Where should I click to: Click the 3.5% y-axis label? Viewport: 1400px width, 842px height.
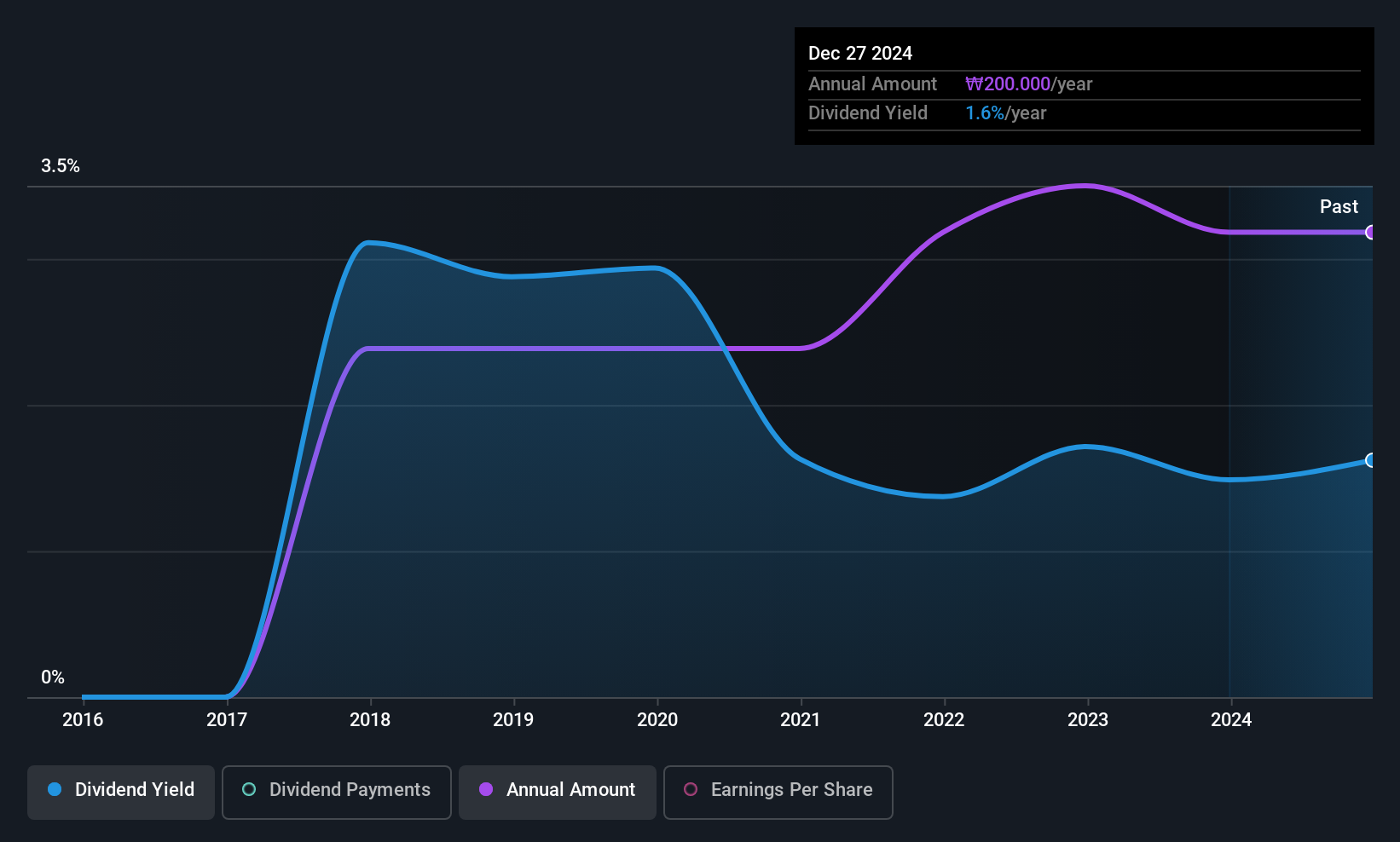point(61,165)
